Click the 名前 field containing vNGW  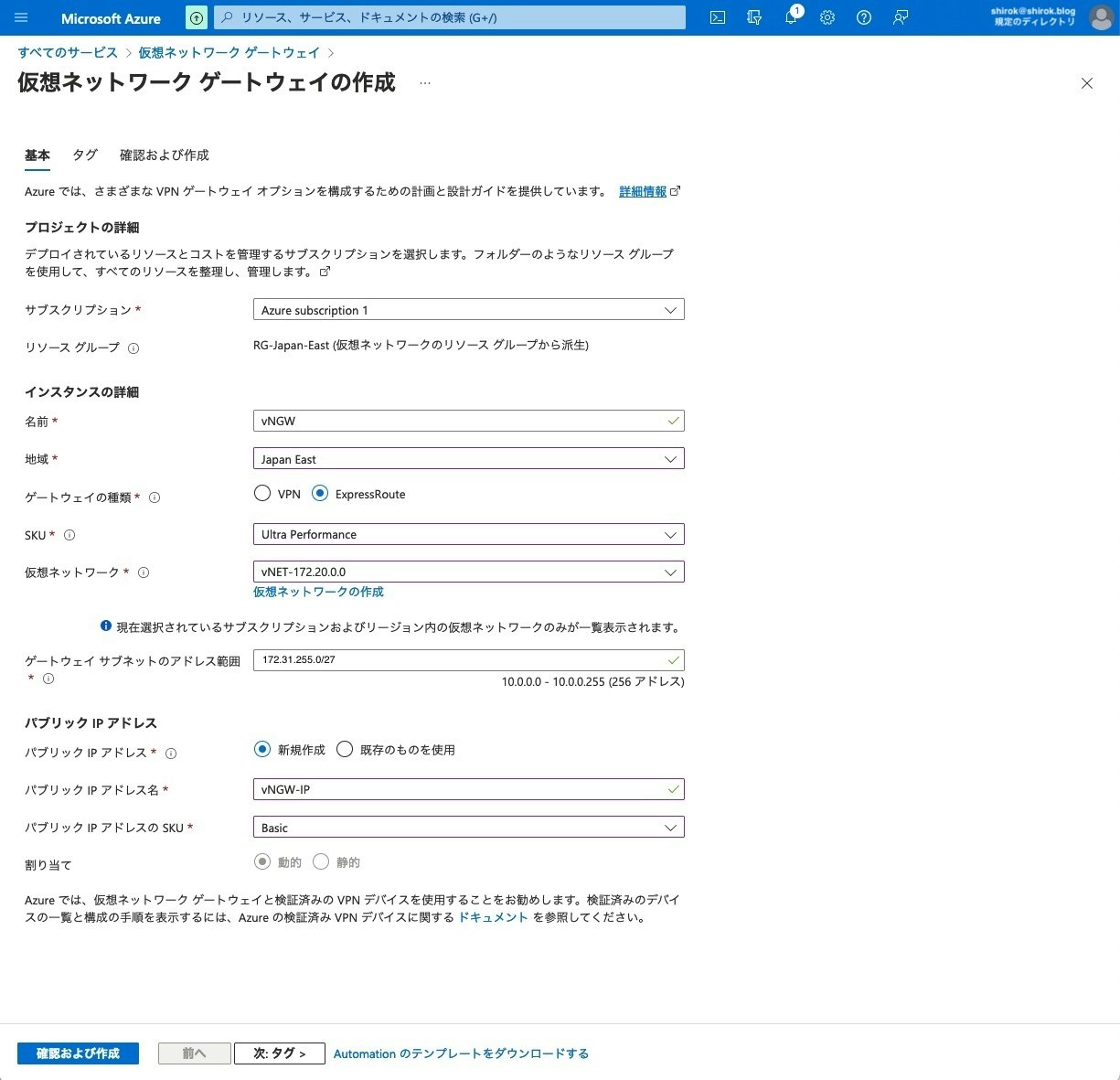(468, 421)
